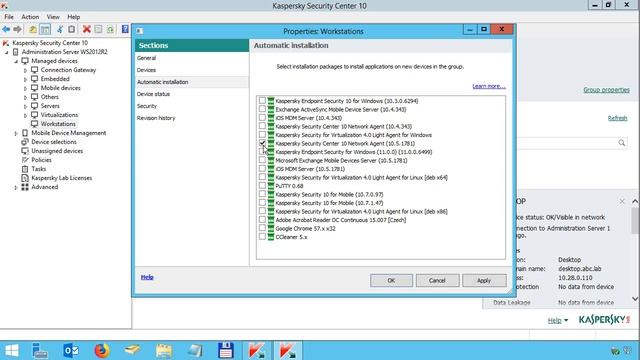Open the yellow scanner icon on the taskbar
The width and height of the screenshot is (640, 360).
(133, 350)
